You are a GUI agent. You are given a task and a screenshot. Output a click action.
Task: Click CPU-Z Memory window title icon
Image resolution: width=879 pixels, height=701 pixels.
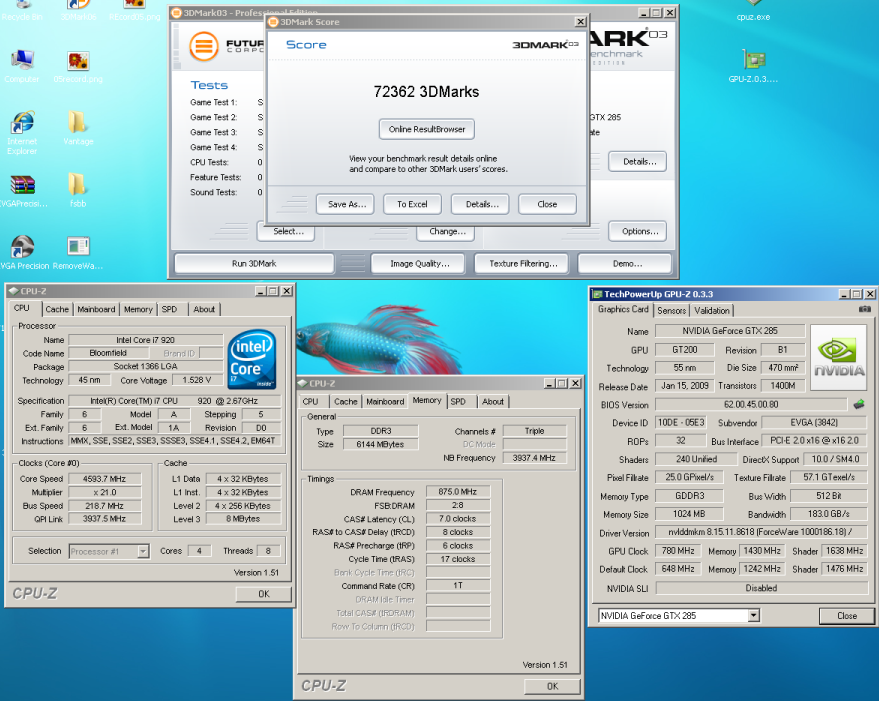303,384
